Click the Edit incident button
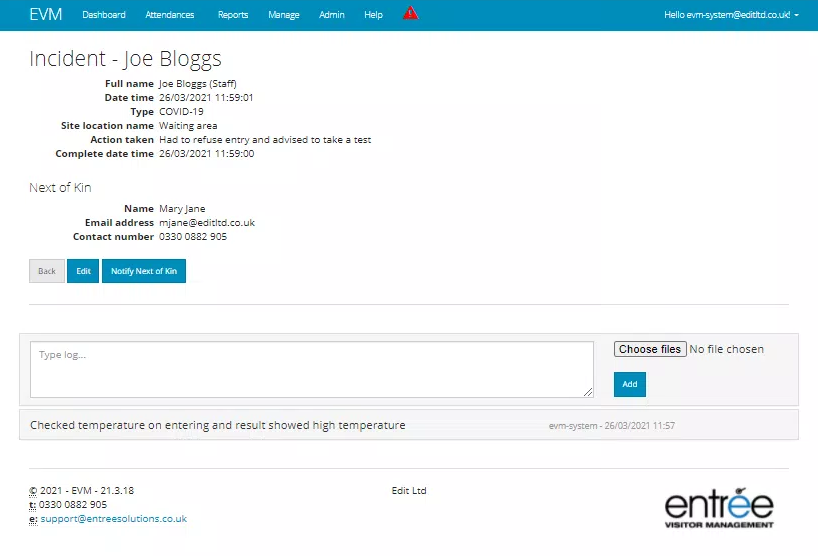The width and height of the screenshot is (818, 556). click(x=83, y=271)
